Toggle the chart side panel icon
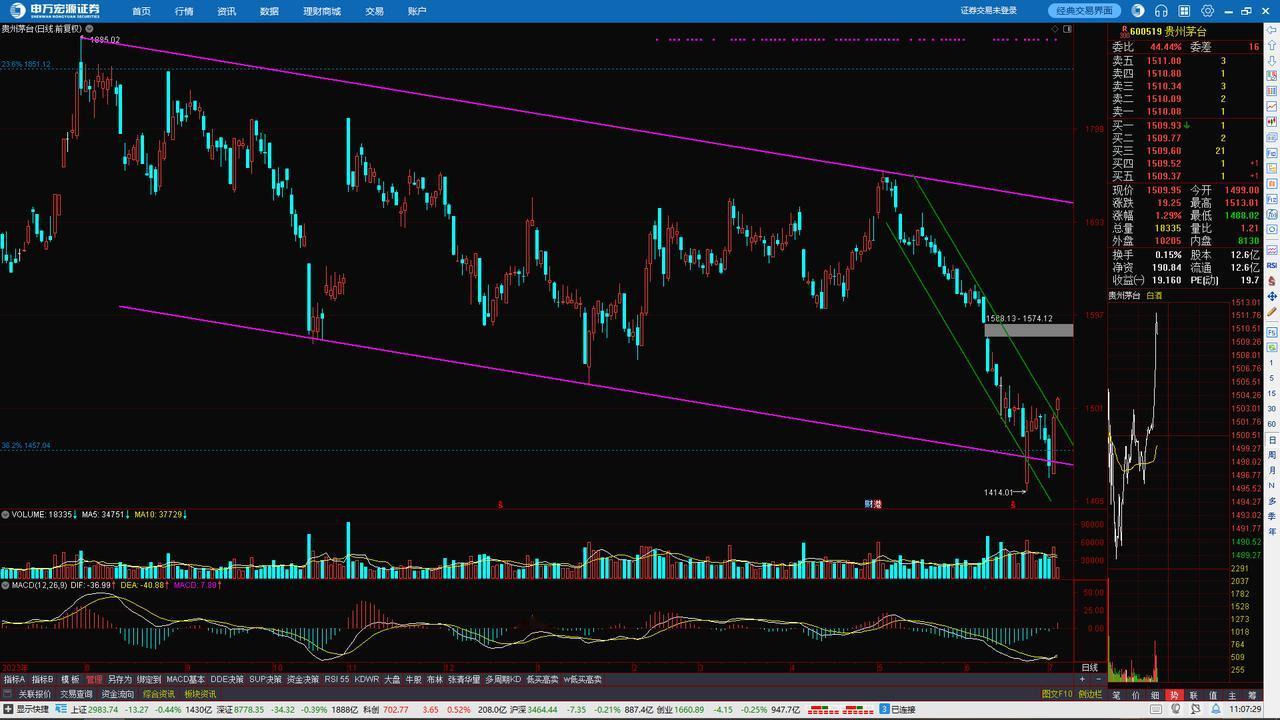 pyautogui.click(x=1068, y=29)
